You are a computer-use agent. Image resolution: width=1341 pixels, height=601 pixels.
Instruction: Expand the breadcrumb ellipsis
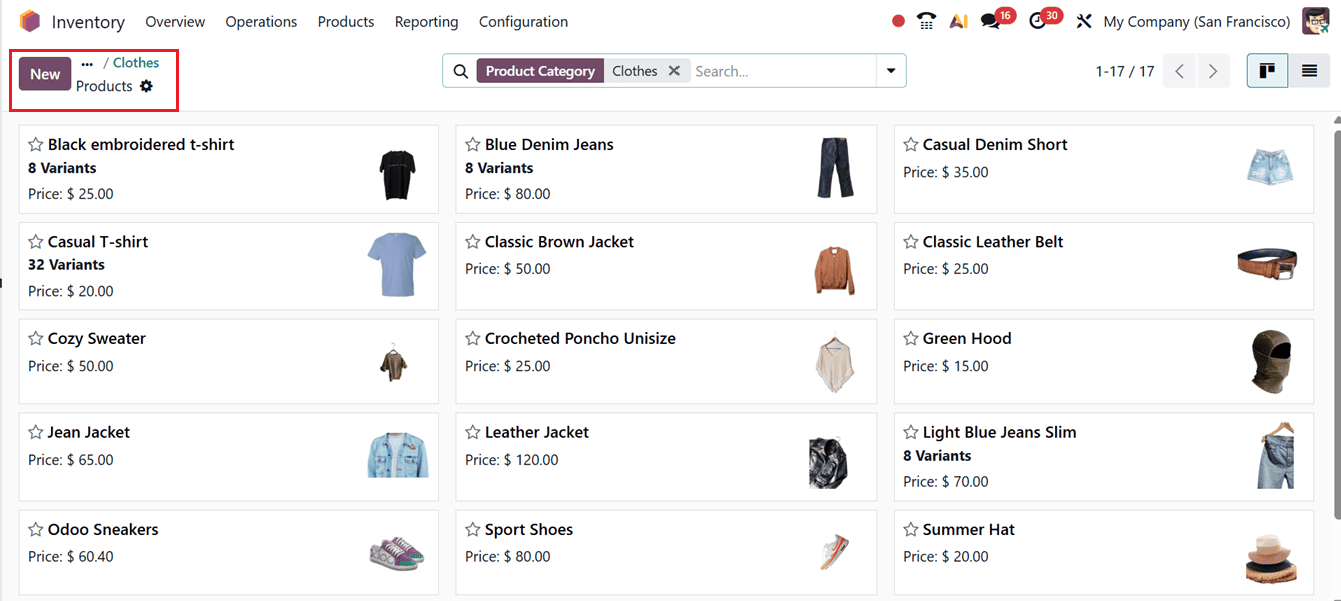point(85,62)
